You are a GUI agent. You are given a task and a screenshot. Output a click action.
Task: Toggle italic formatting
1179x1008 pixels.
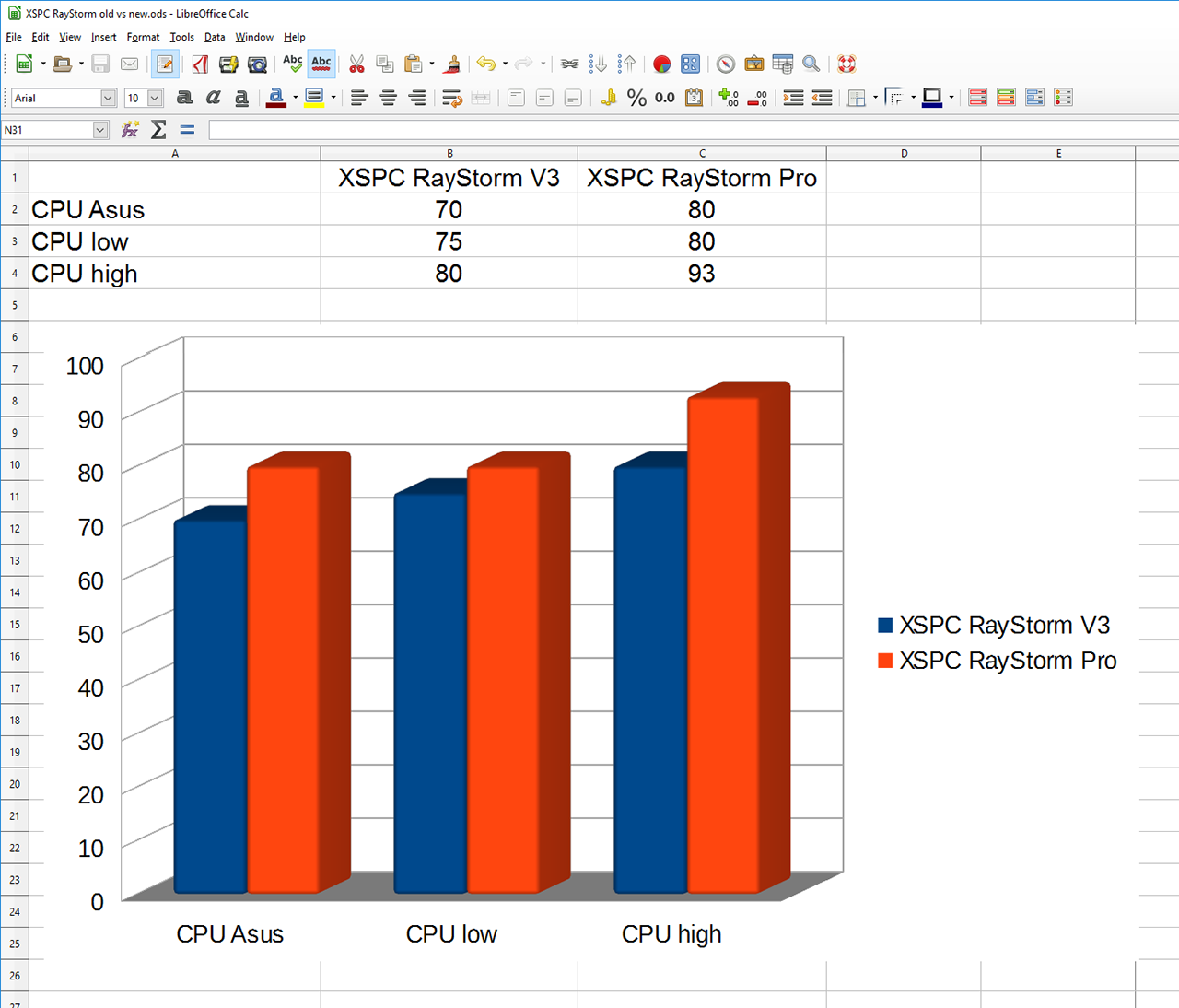click(x=213, y=98)
